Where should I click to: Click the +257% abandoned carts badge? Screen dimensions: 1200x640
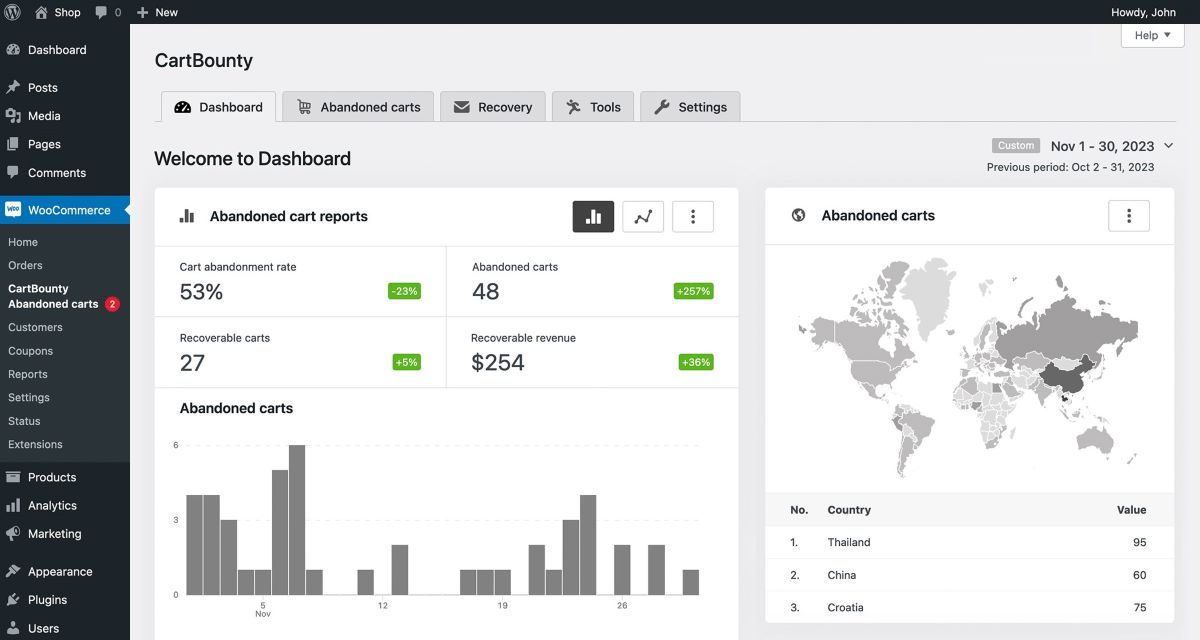[x=694, y=291]
